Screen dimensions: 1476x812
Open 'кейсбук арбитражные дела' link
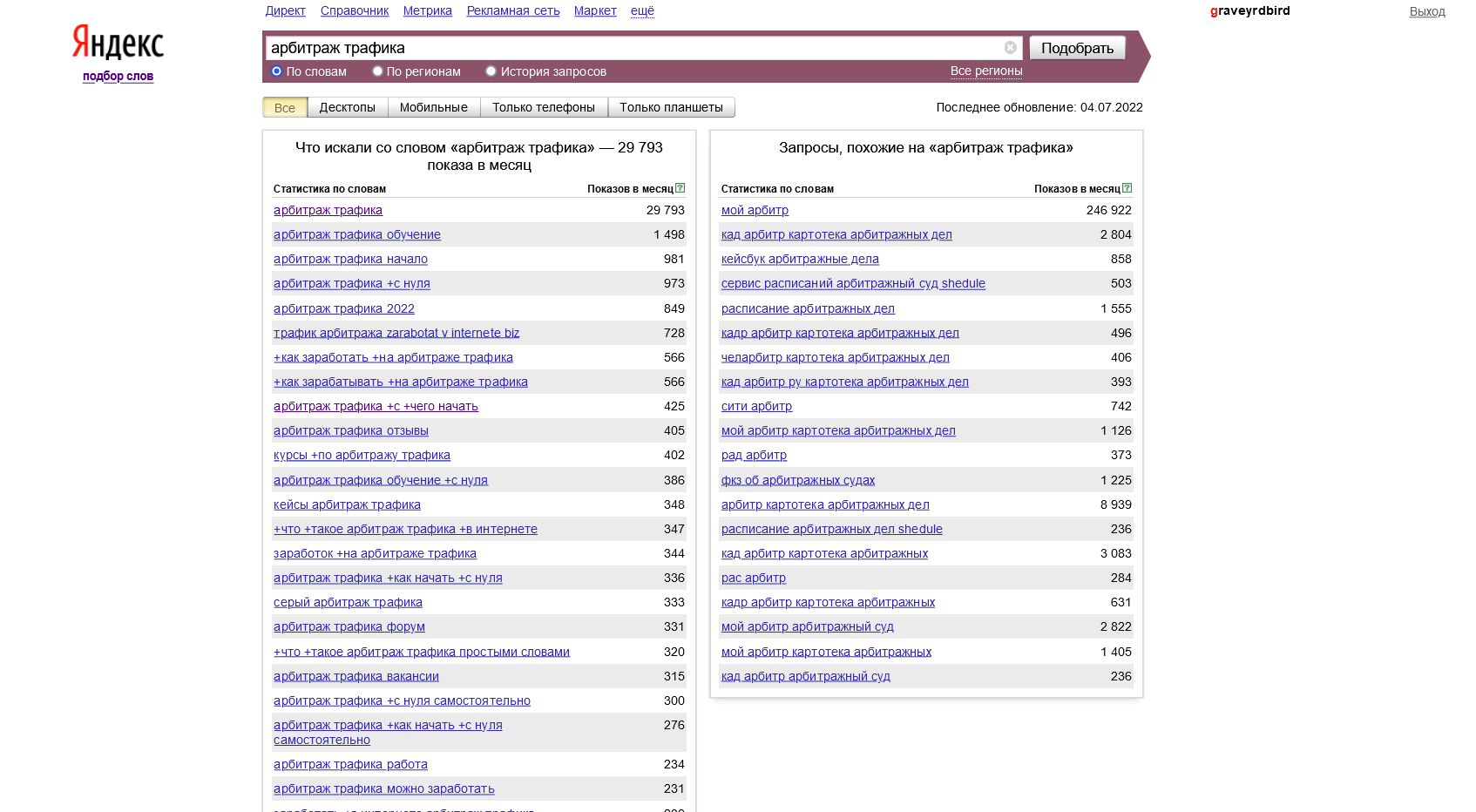tap(800, 259)
